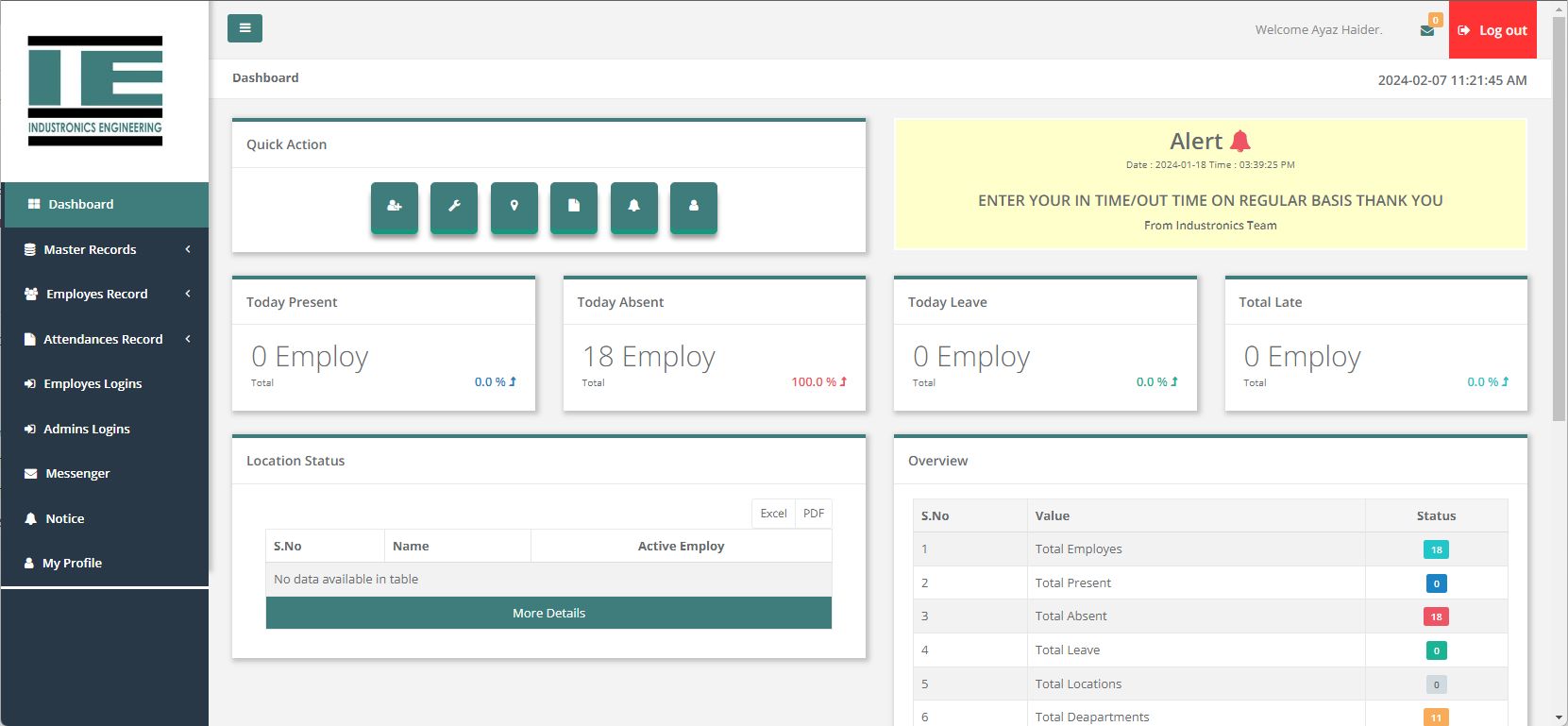Open Employes Logins from the sidebar
This screenshot has height=726, width=1568.
point(93,383)
